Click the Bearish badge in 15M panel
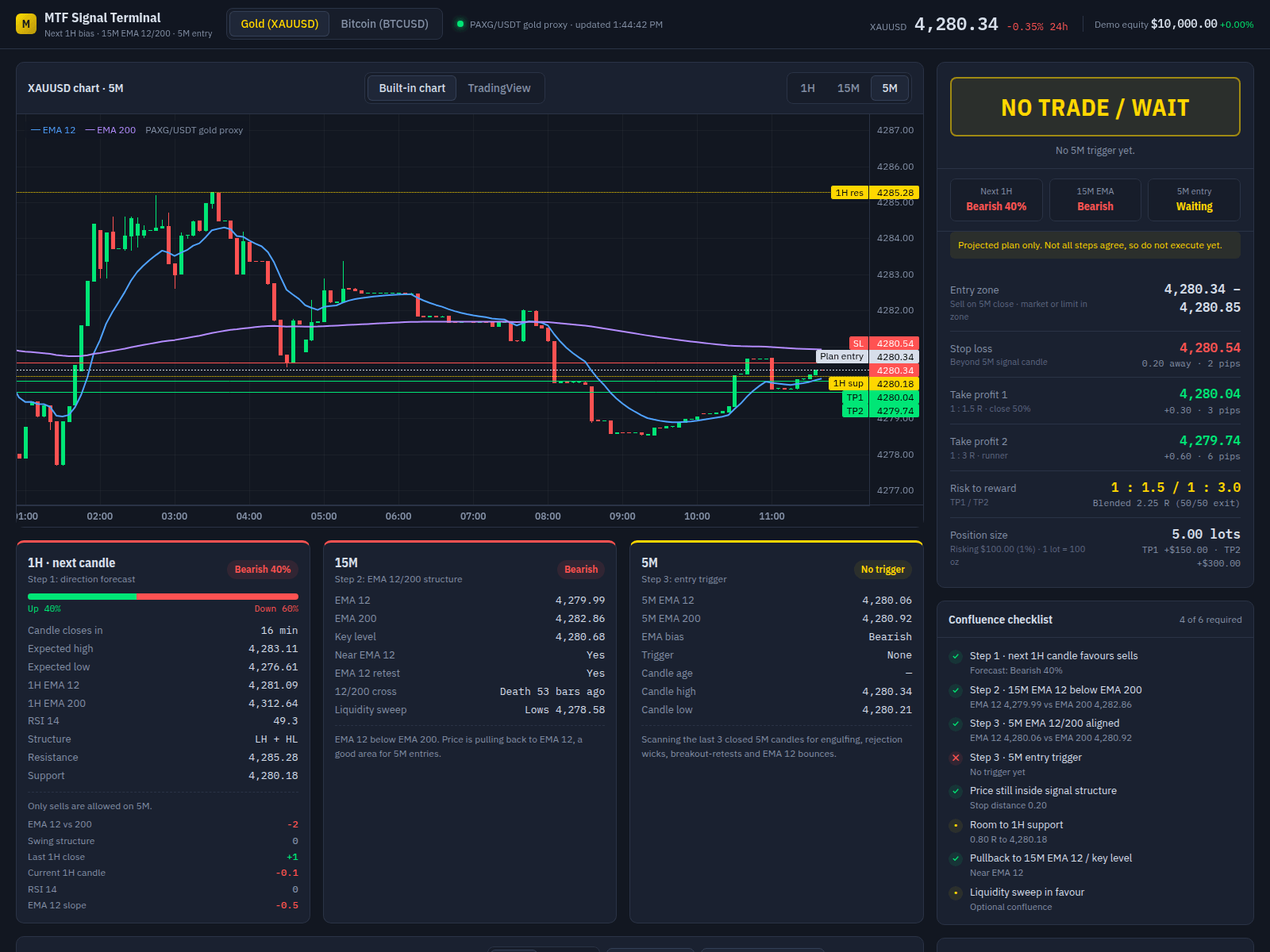The height and width of the screenshot is (952, 1270). (x=581, y=570)
